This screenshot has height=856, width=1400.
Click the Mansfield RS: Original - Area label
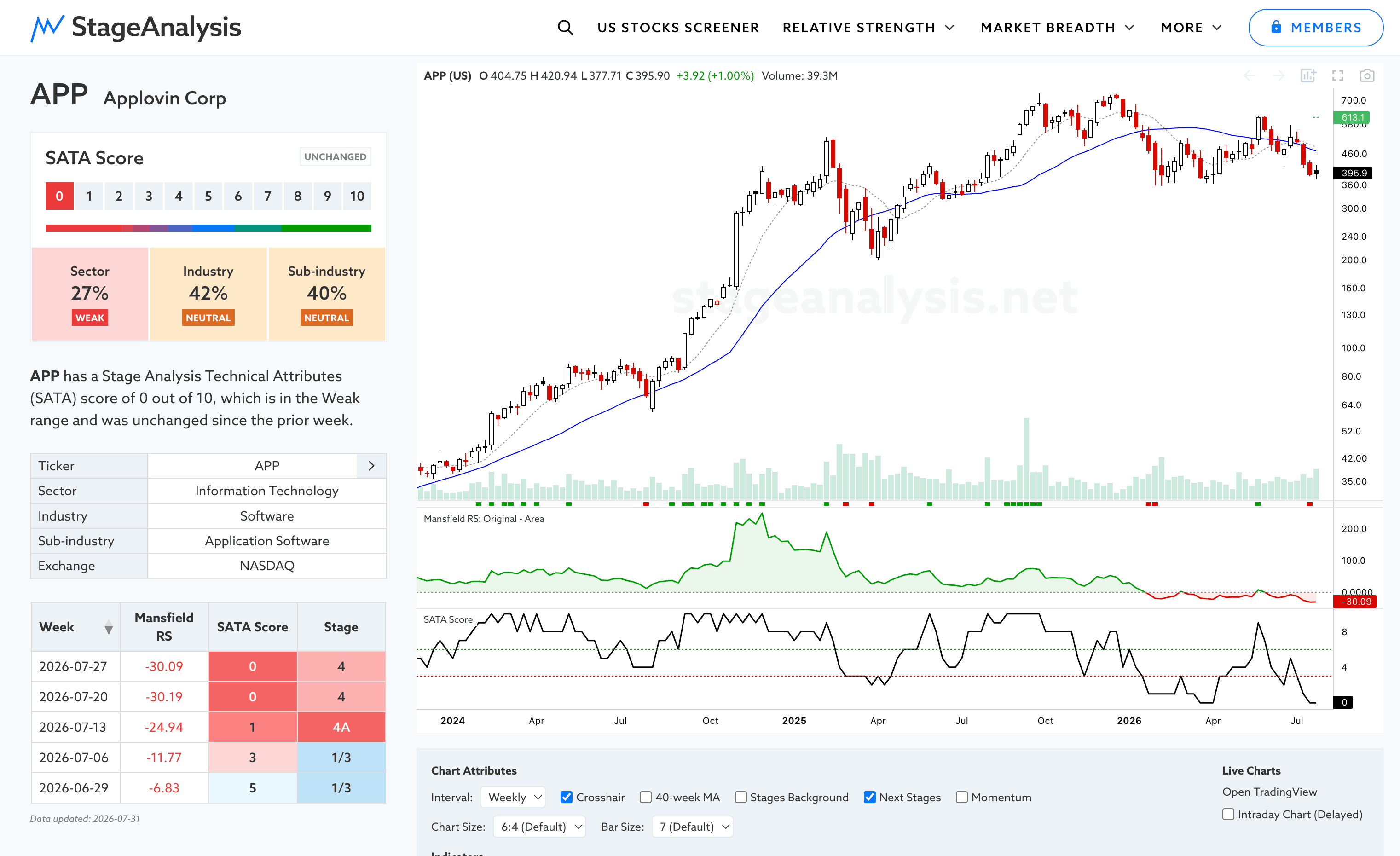(x=484, y=519)
